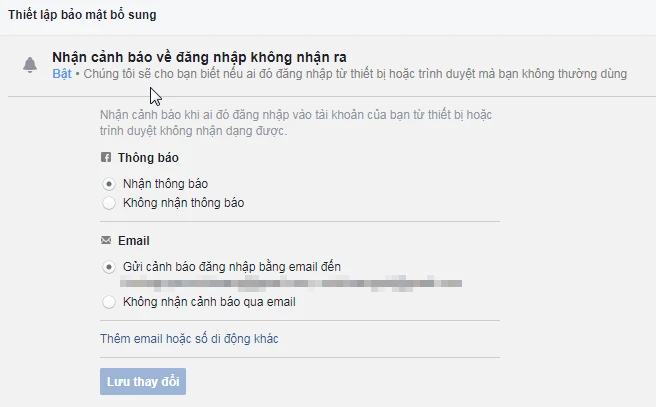Click the bell alert icon
Screen dimensions: 656x407
[x=30, y=65]
